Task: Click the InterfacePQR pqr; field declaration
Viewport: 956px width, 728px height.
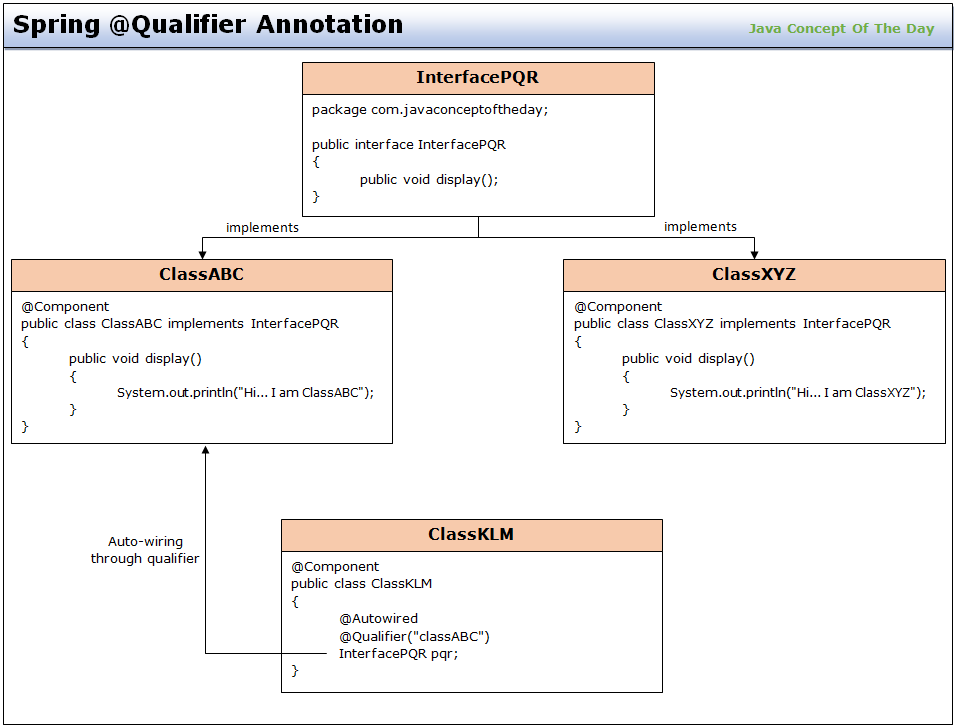Action: point(398,653)
